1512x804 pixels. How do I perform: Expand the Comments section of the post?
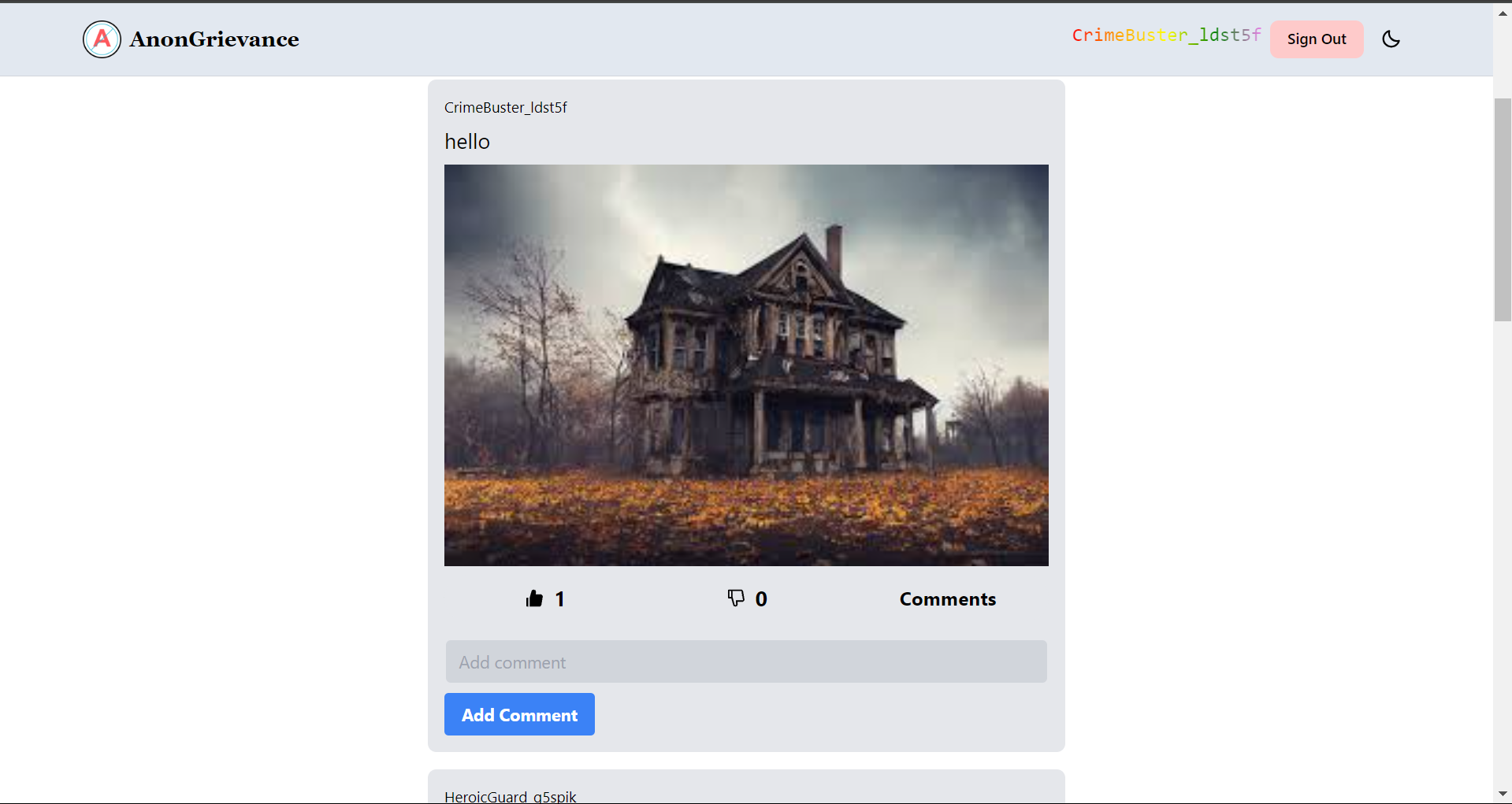(947, 599)
